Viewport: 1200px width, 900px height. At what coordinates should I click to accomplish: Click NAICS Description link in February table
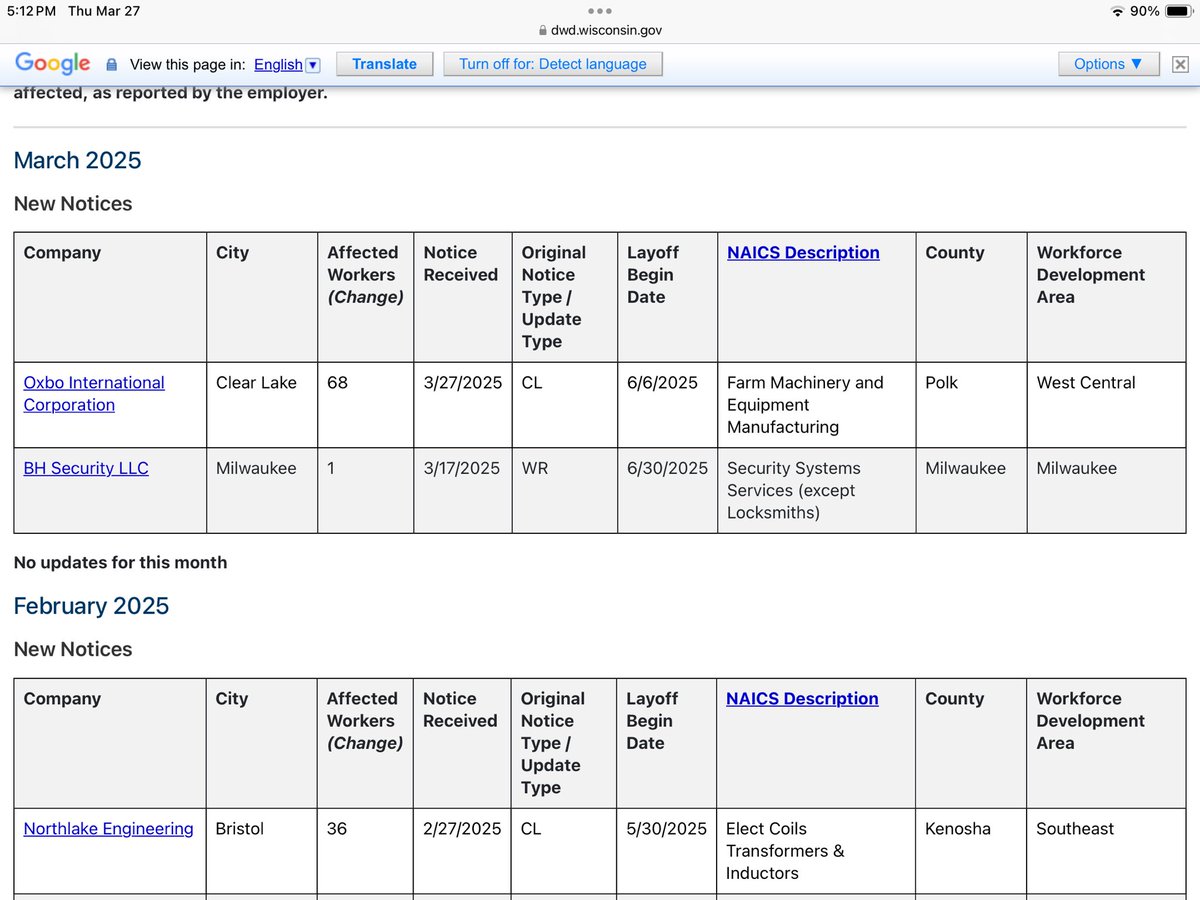(802, 699)
